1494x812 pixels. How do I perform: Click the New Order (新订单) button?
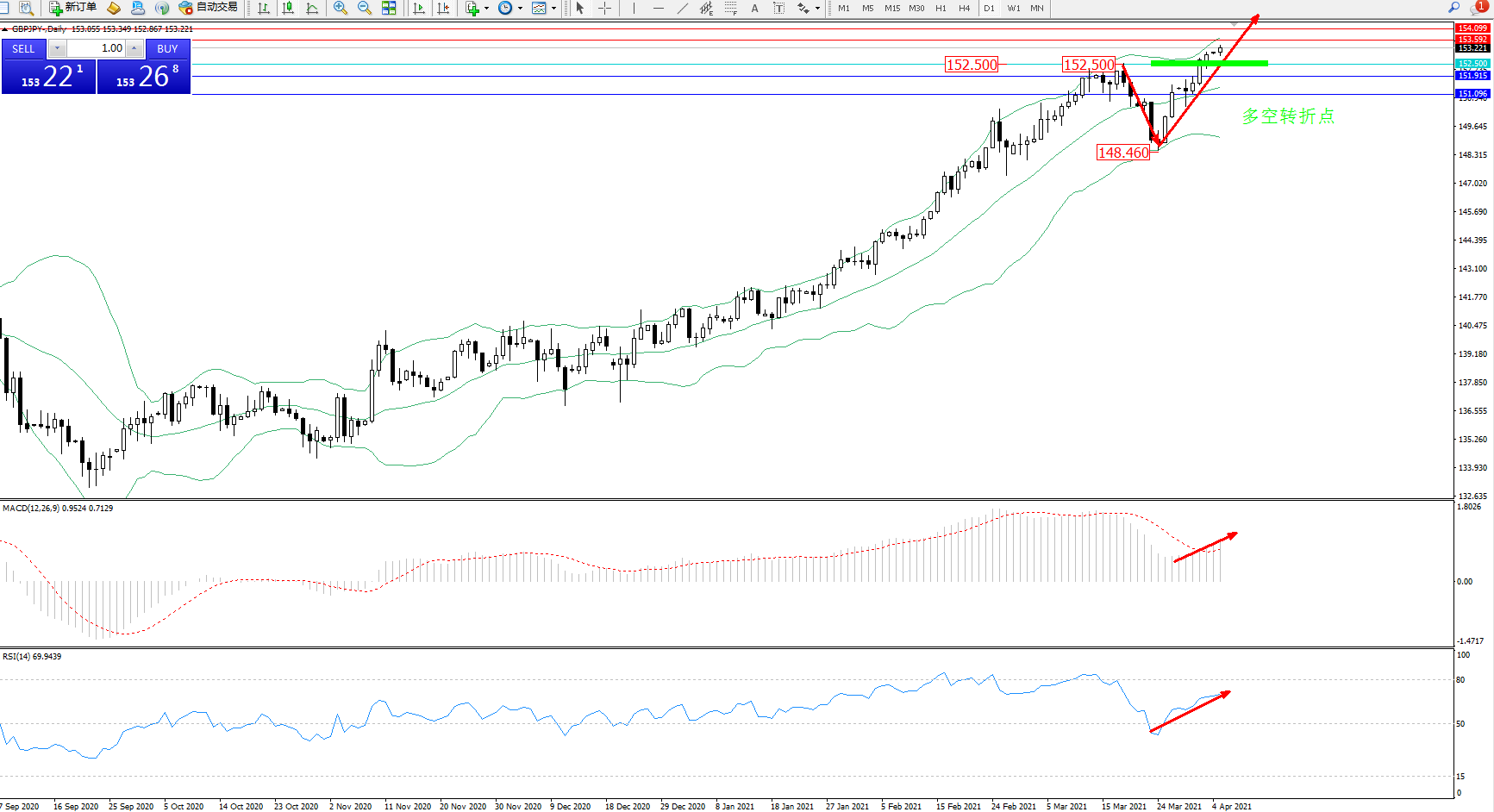click(x=72, y=8)
